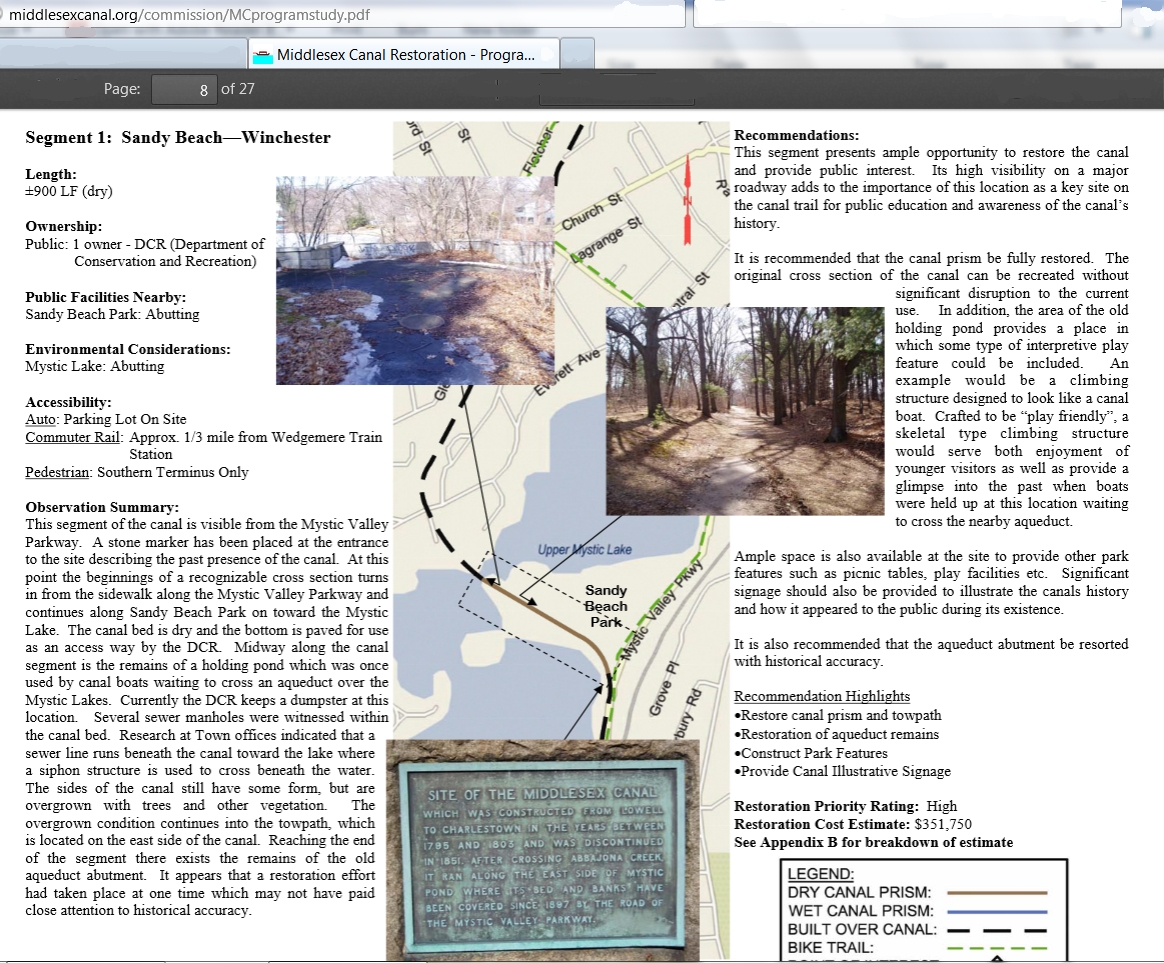Click the '±900 LF (dry)' value
Image resolution: width=1164 pixels, height=963 pixels.
68,192
